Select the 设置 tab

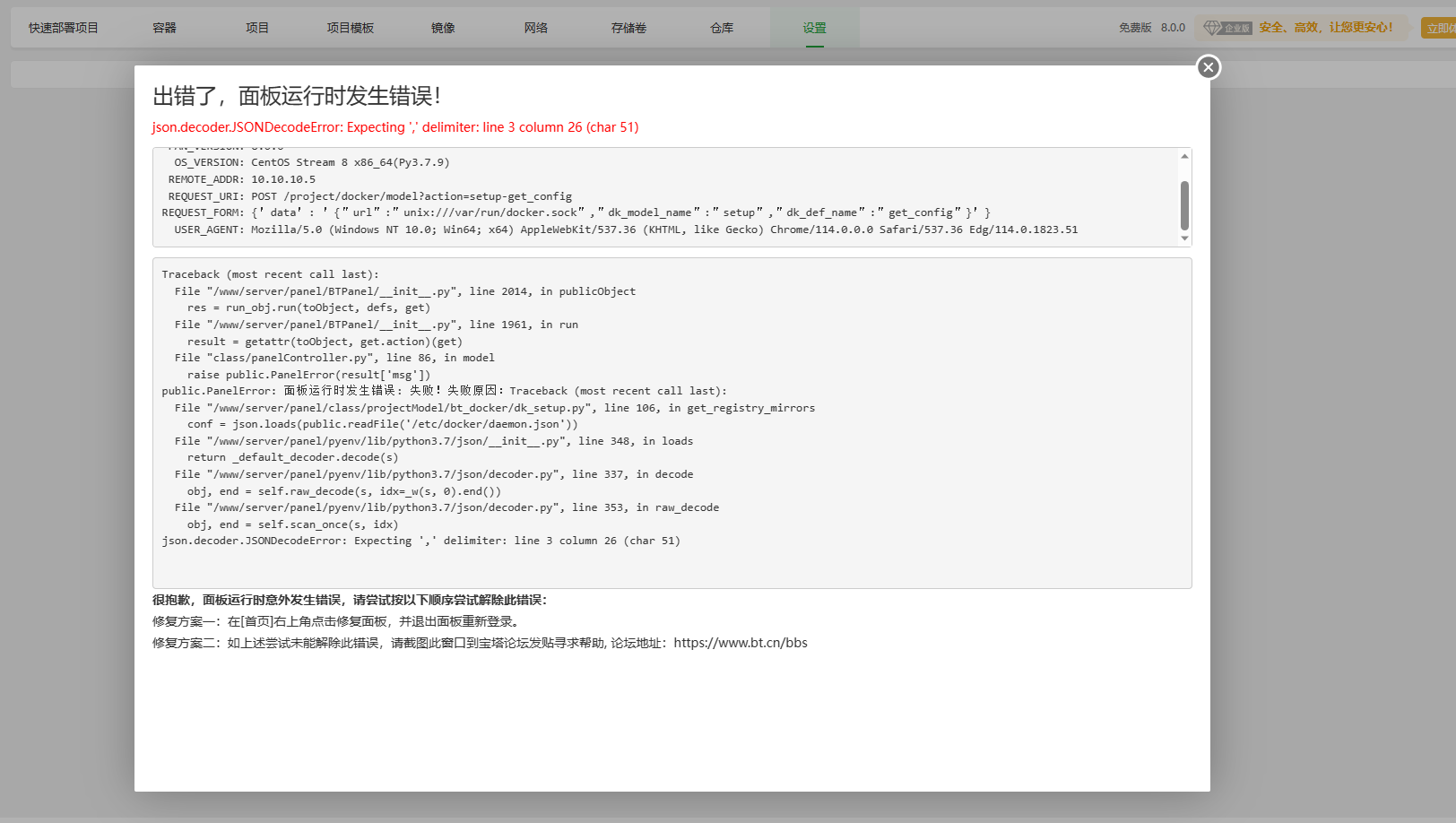tap(815, 28)
